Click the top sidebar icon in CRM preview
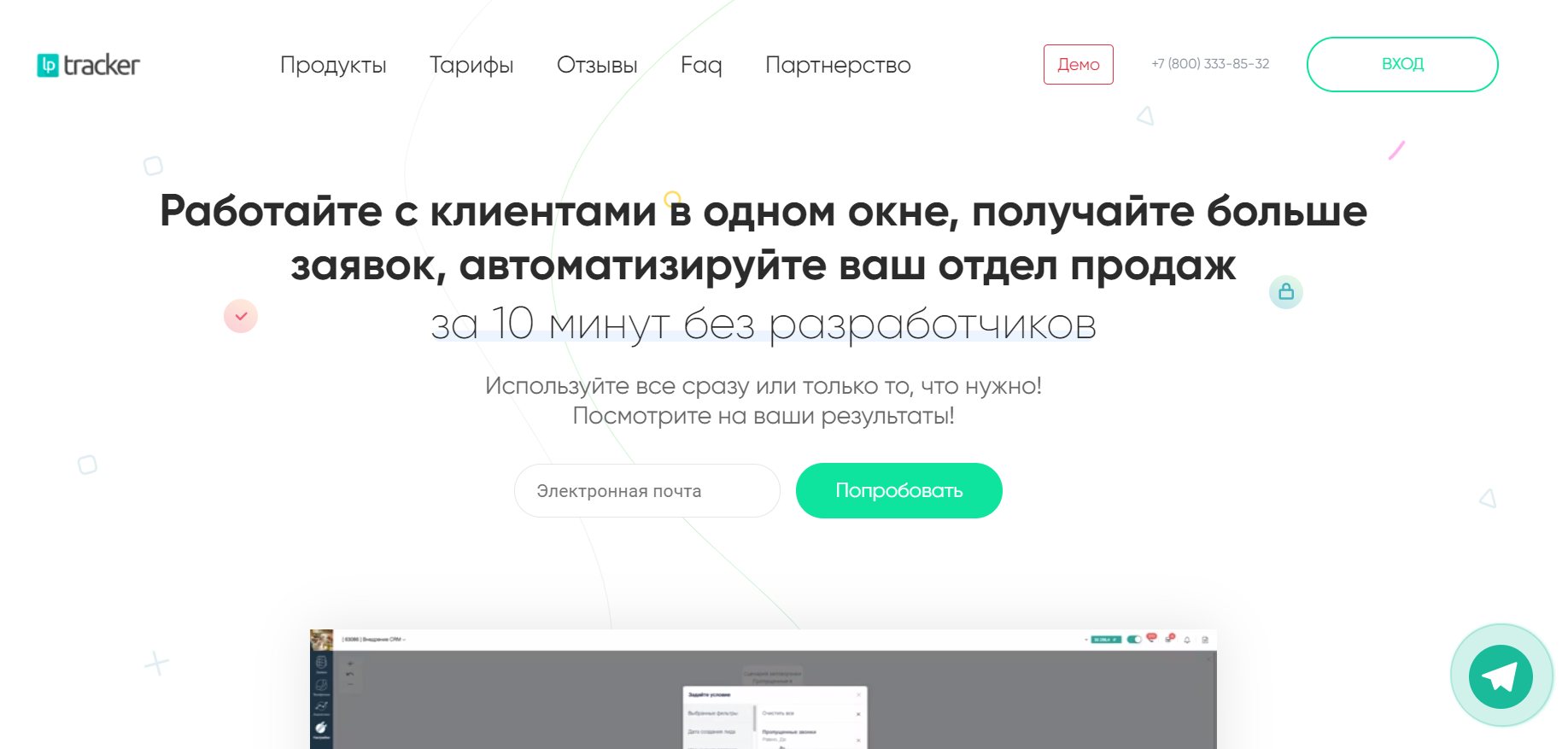The width and height of the screenshot is (1568, 749). (321, 663)
